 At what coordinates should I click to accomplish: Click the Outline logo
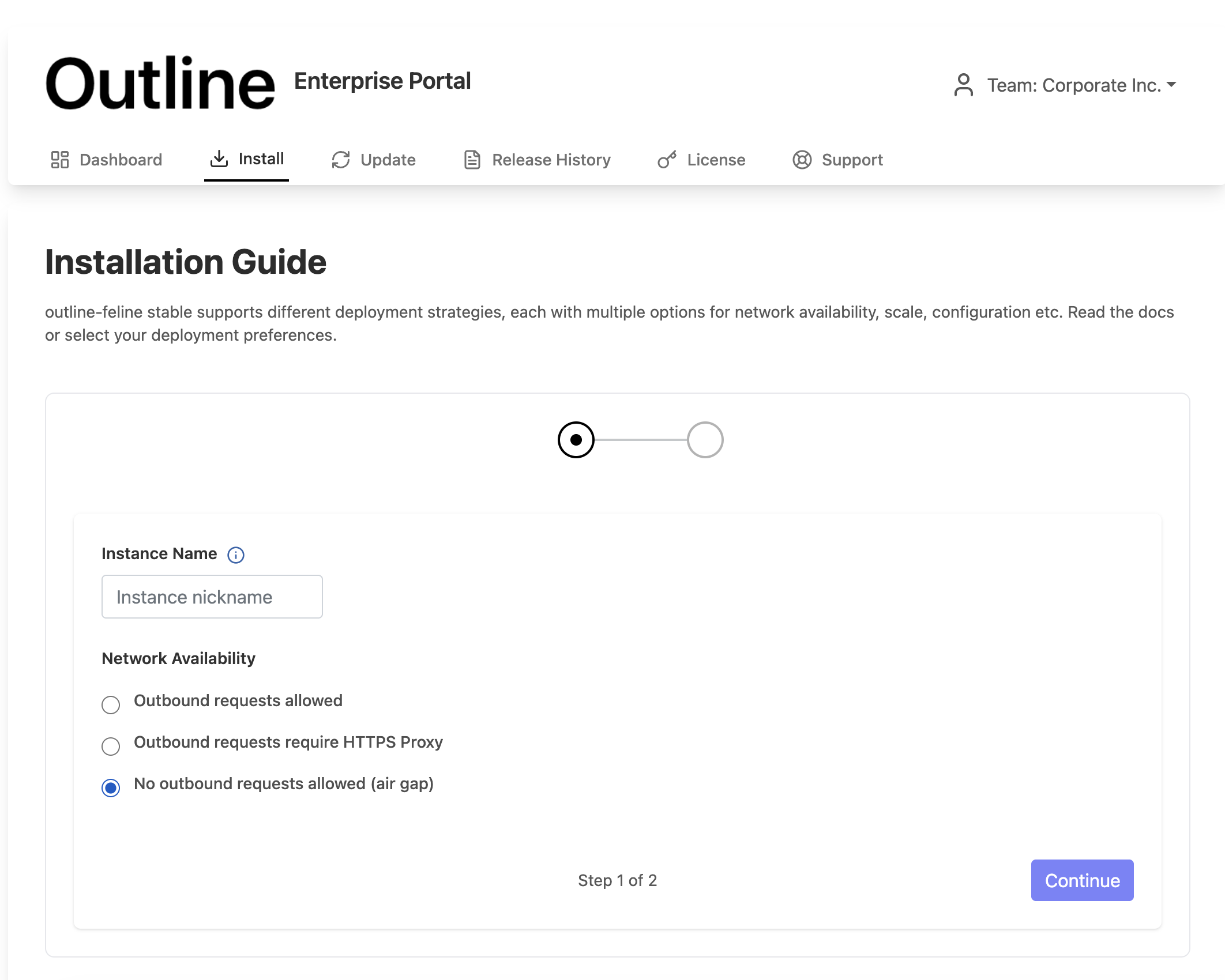point(160,83)
